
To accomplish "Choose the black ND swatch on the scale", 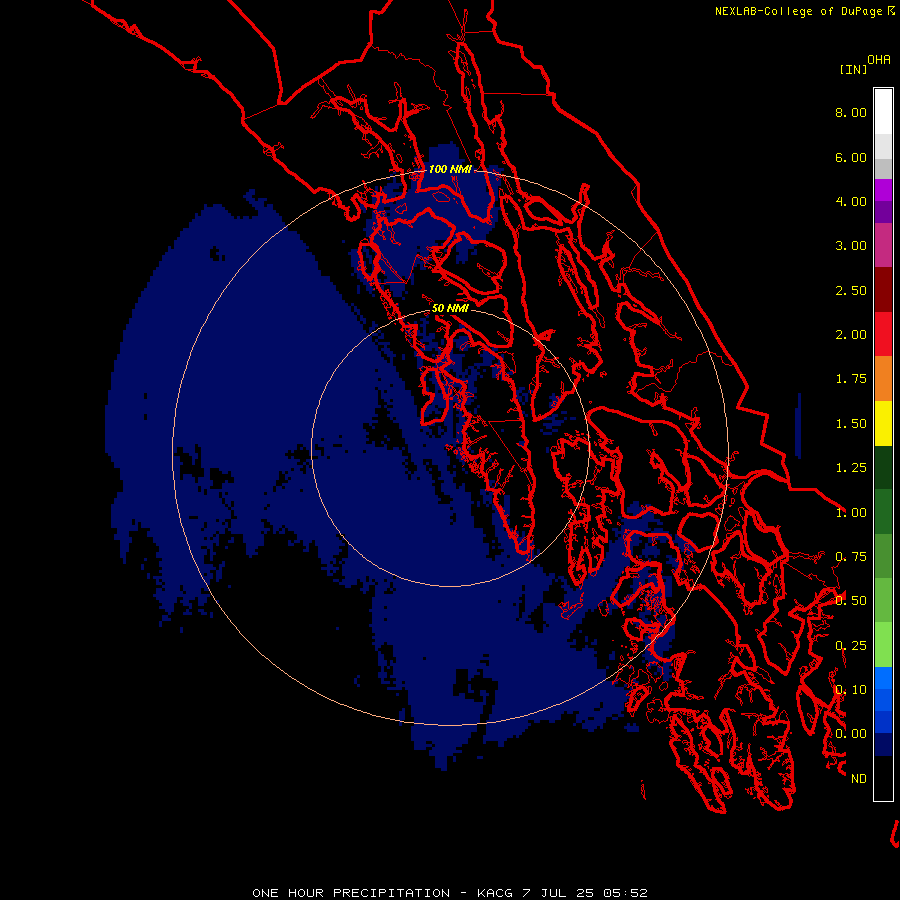I will click(883, 778).
